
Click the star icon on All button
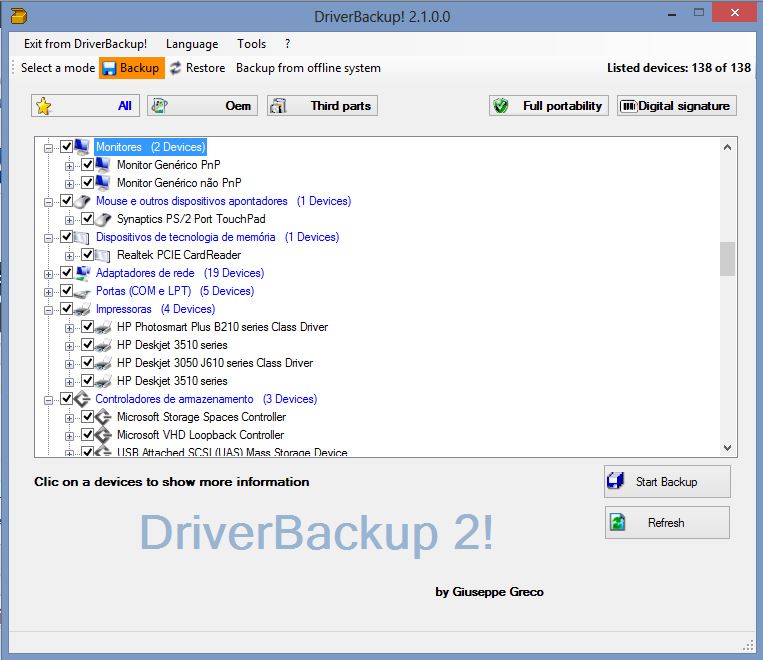(44, 106)
